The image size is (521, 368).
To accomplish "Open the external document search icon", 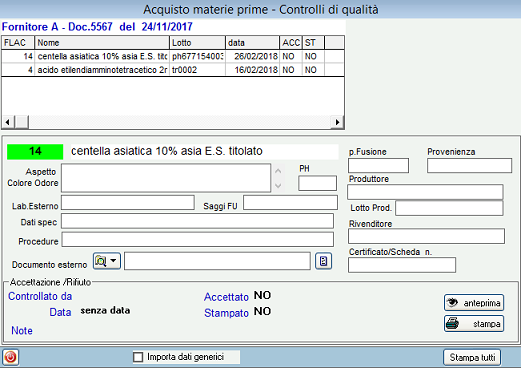I will [x=101, y=261].
